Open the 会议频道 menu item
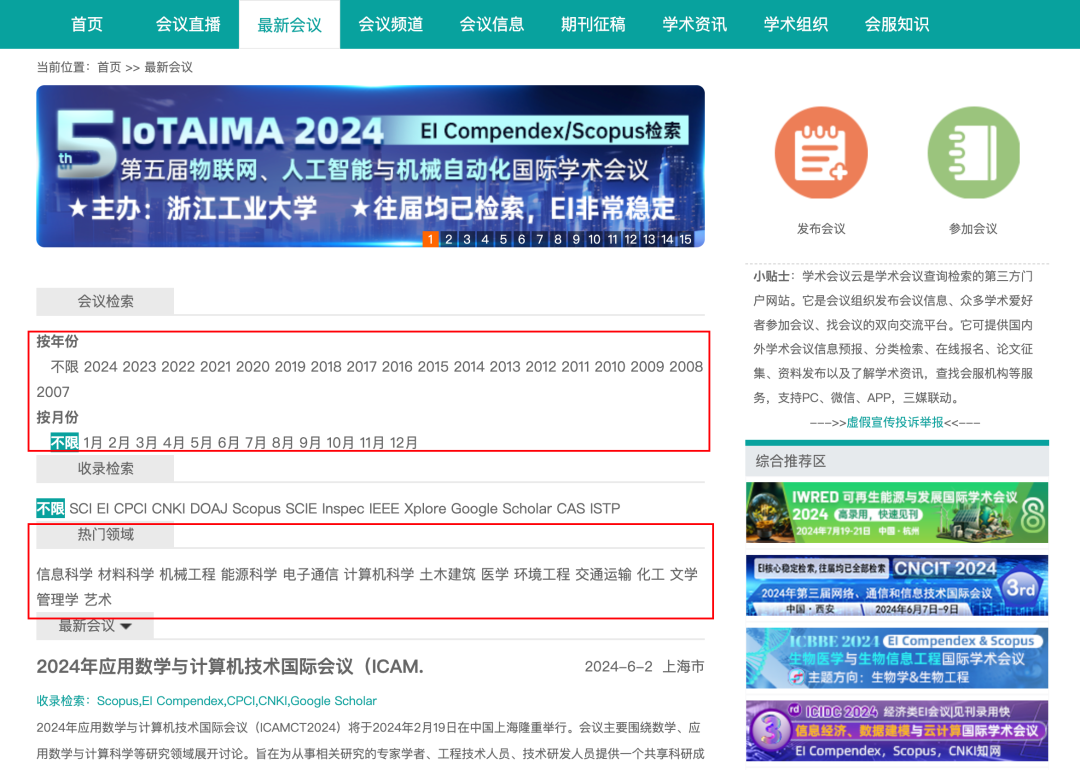The width and height of the screenshot is (1080, 770). (391, 24)
